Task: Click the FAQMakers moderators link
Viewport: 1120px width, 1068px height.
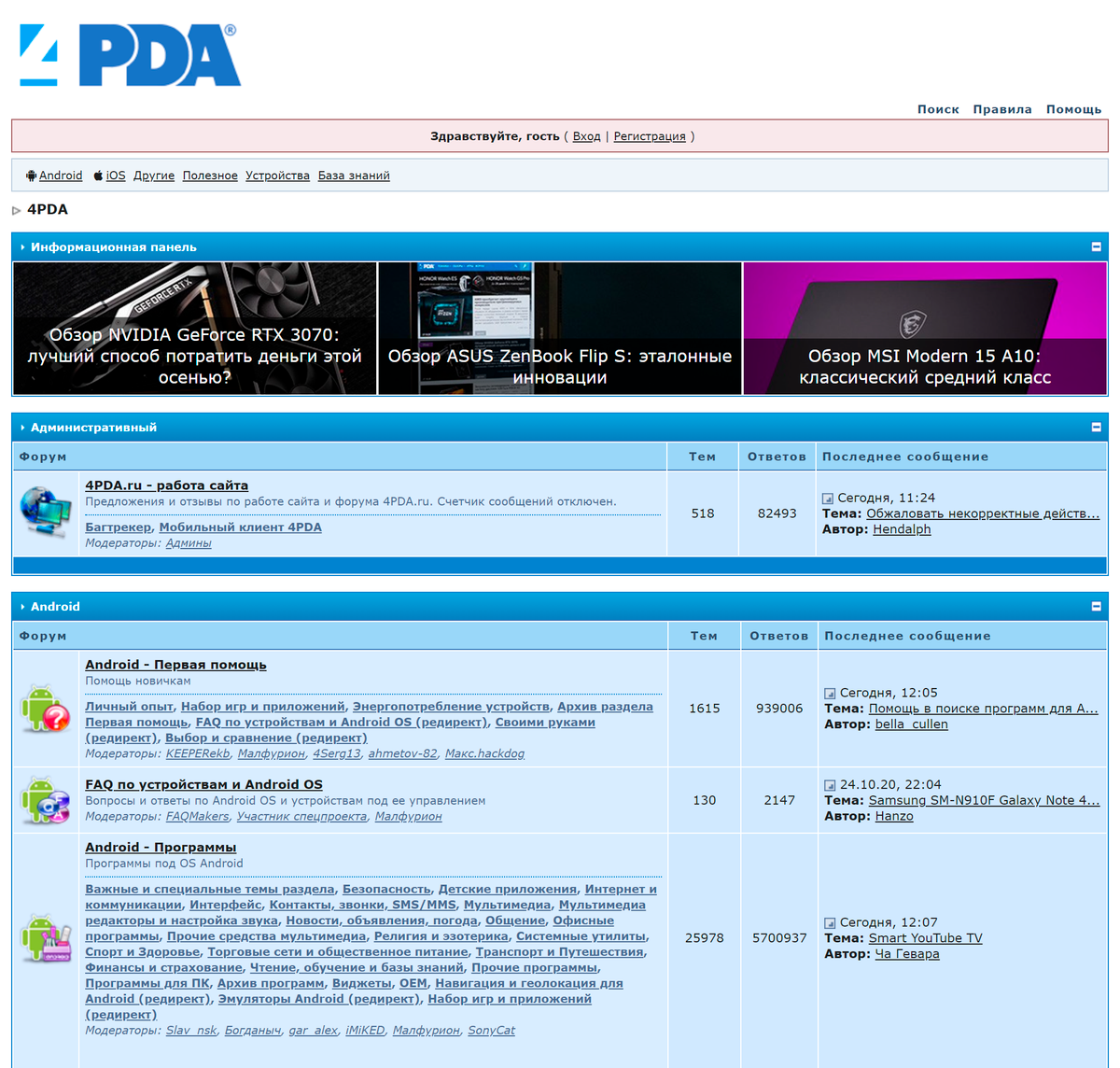Action: [x=197, y=817]
